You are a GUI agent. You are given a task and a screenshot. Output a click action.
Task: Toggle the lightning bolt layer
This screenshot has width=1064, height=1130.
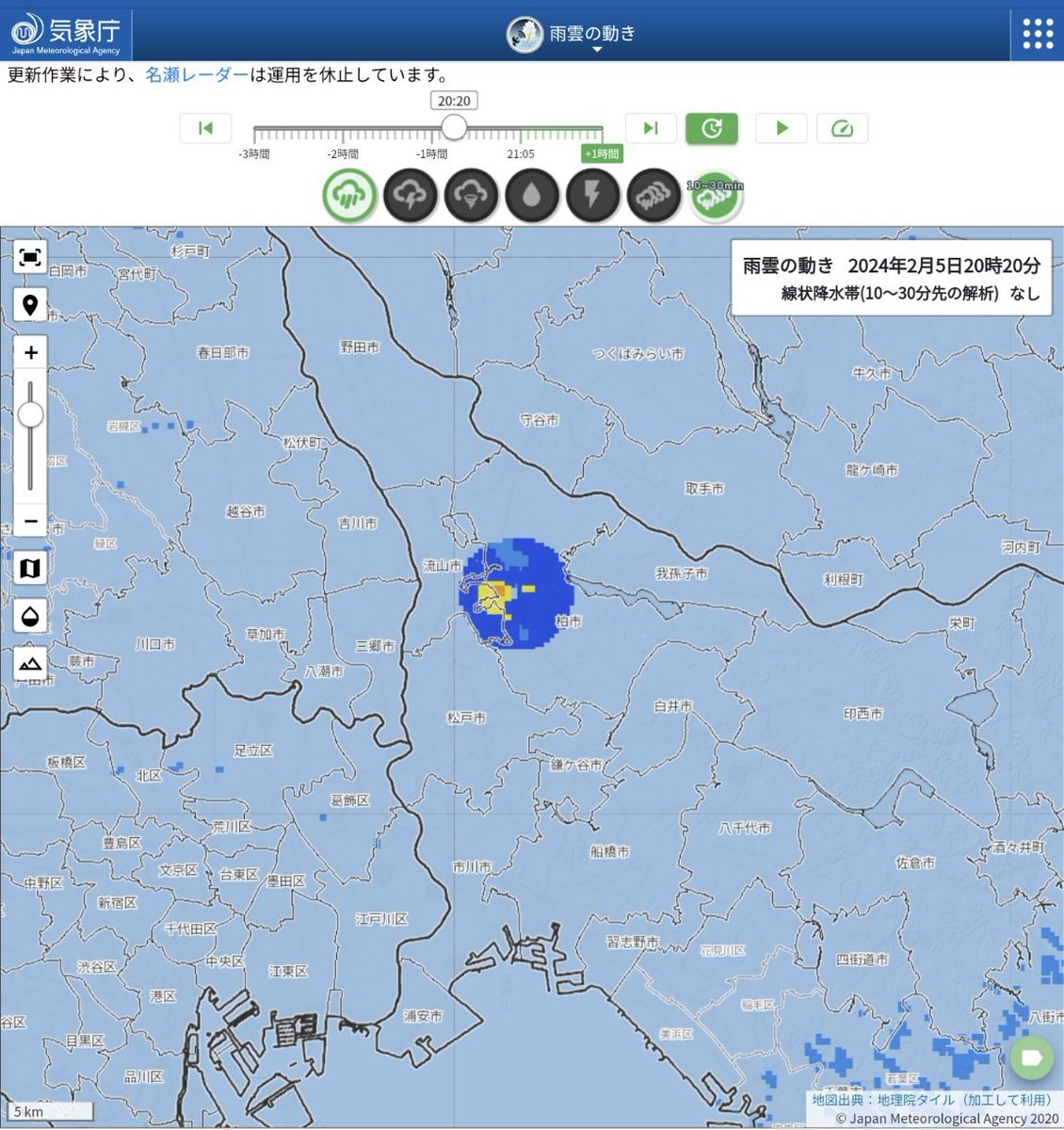tap(592, 195)
